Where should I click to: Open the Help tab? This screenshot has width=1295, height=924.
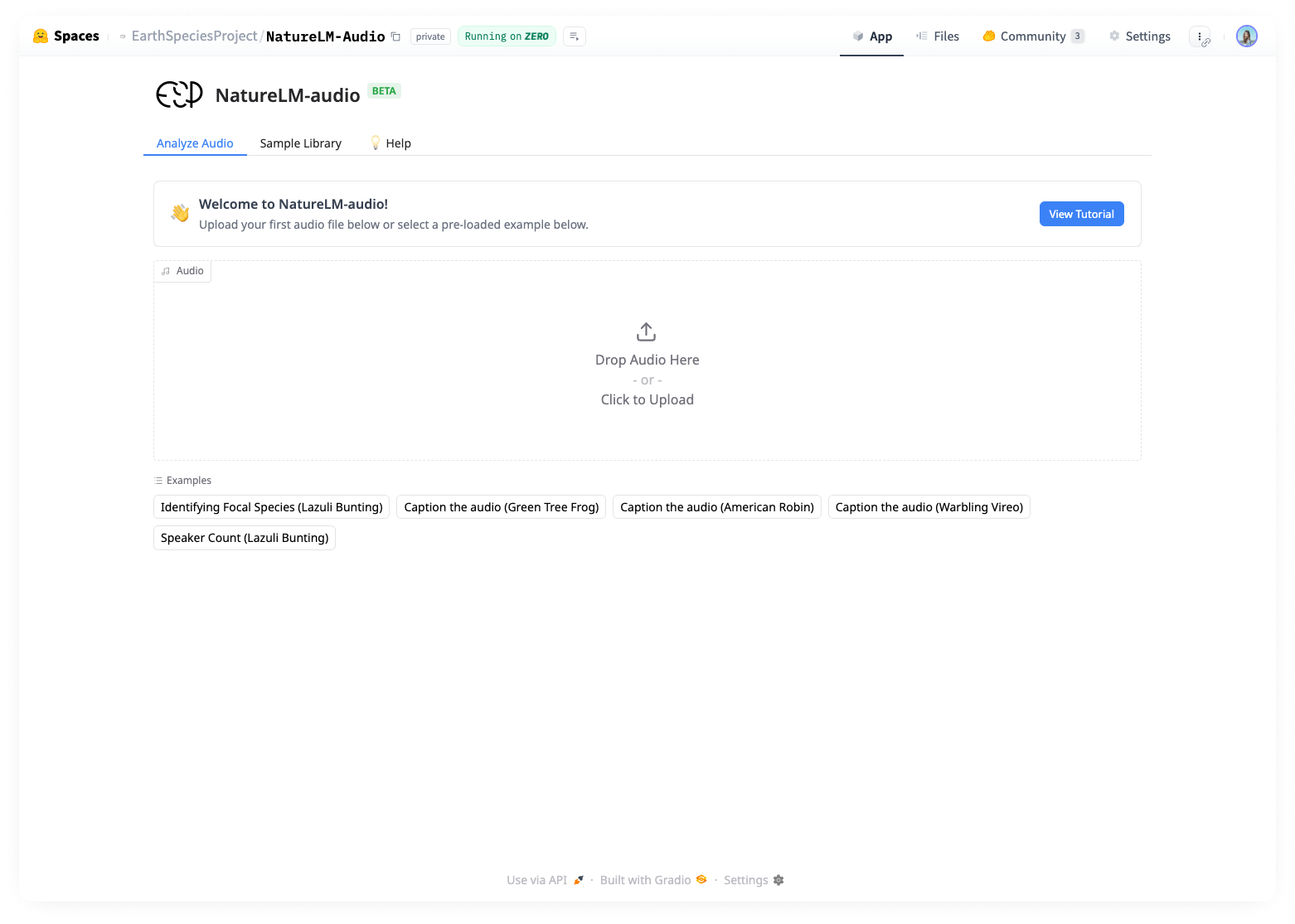click(x=390, y=143)
